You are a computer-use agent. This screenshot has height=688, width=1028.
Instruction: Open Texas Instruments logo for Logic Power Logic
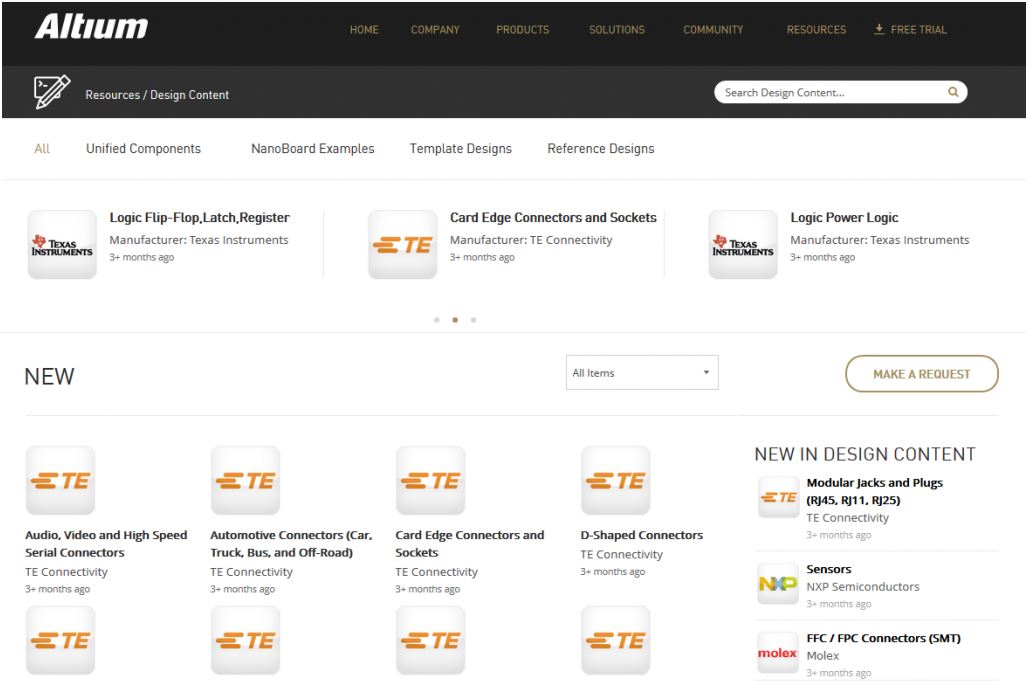pyautogui.click(x=743, y=245)
